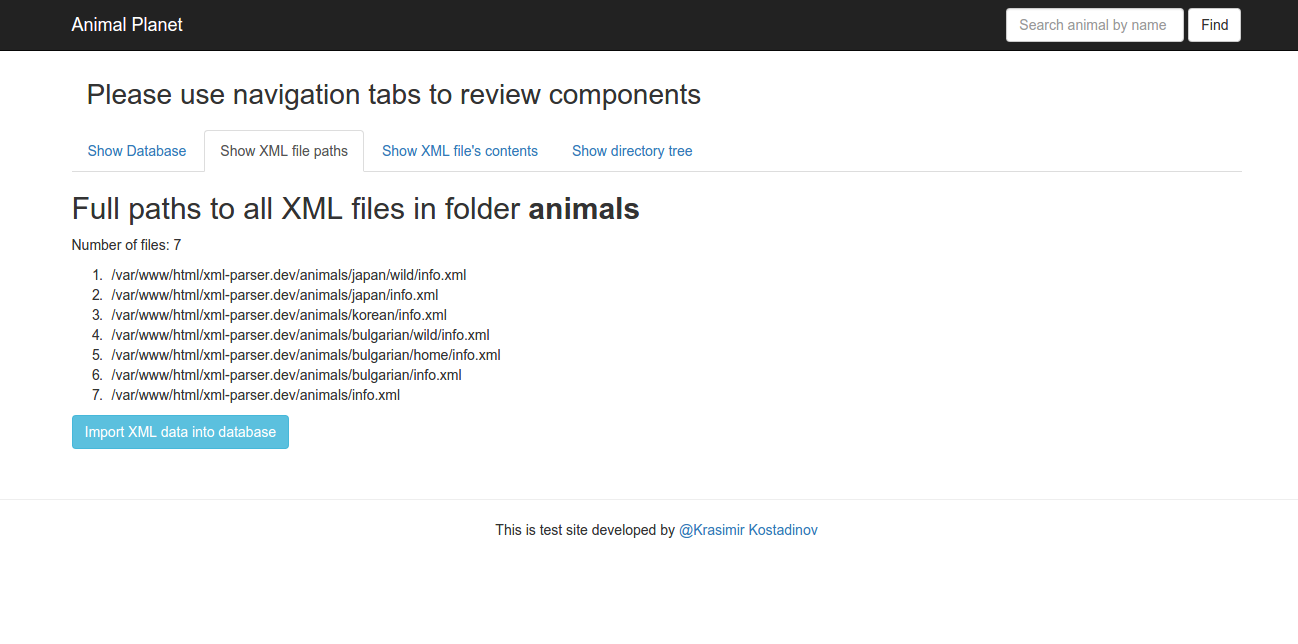Switch to the Show Database tab
Viewport: 1298px width, 644px height.
(x=137, y=151)
